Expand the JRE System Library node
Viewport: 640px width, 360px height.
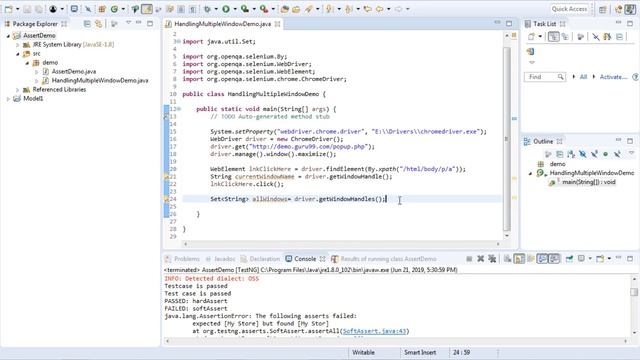(18, 45)
